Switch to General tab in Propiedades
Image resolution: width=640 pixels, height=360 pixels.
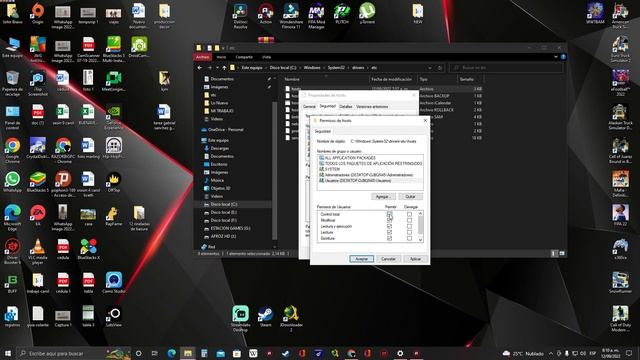(309, 107)
